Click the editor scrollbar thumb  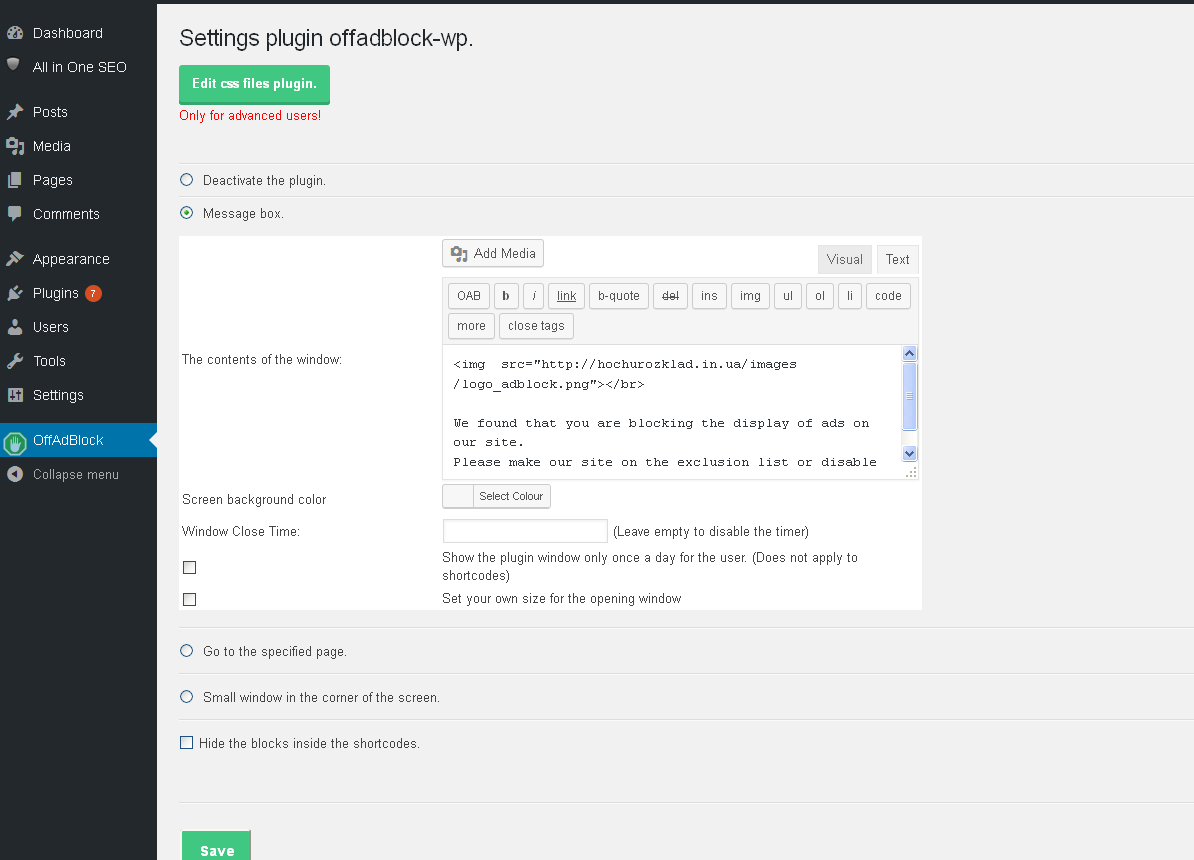coord(909,396)
